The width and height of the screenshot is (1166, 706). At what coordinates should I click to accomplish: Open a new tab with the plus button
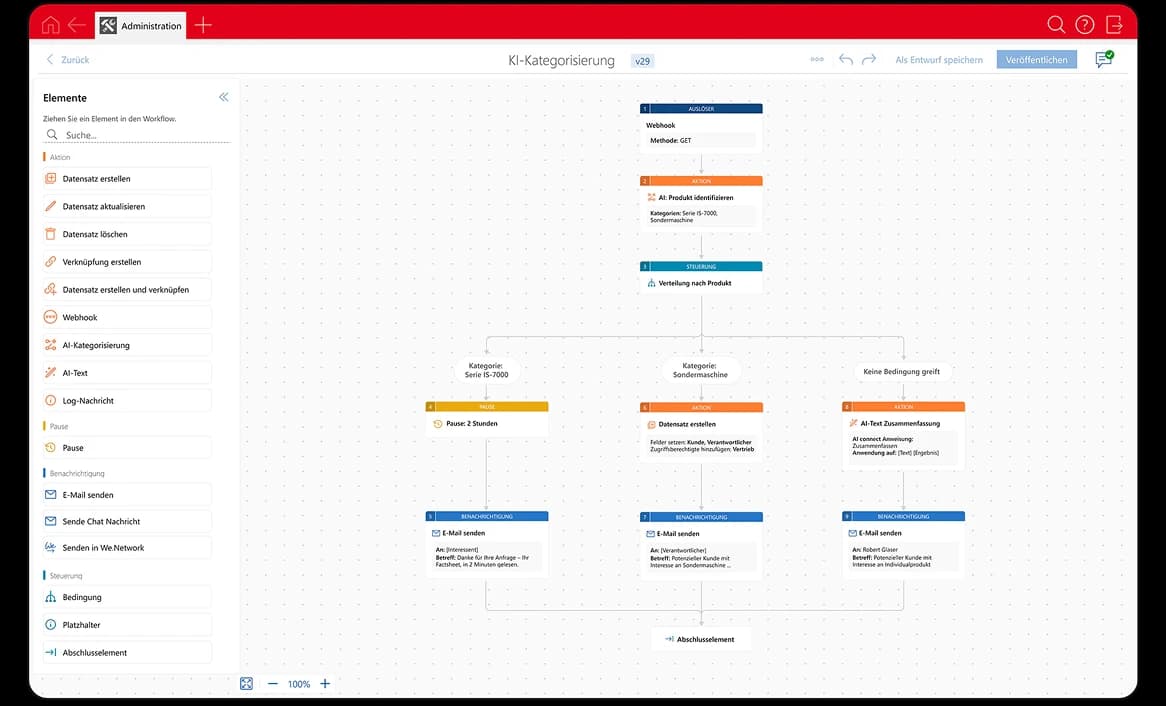tap(203, 24)
